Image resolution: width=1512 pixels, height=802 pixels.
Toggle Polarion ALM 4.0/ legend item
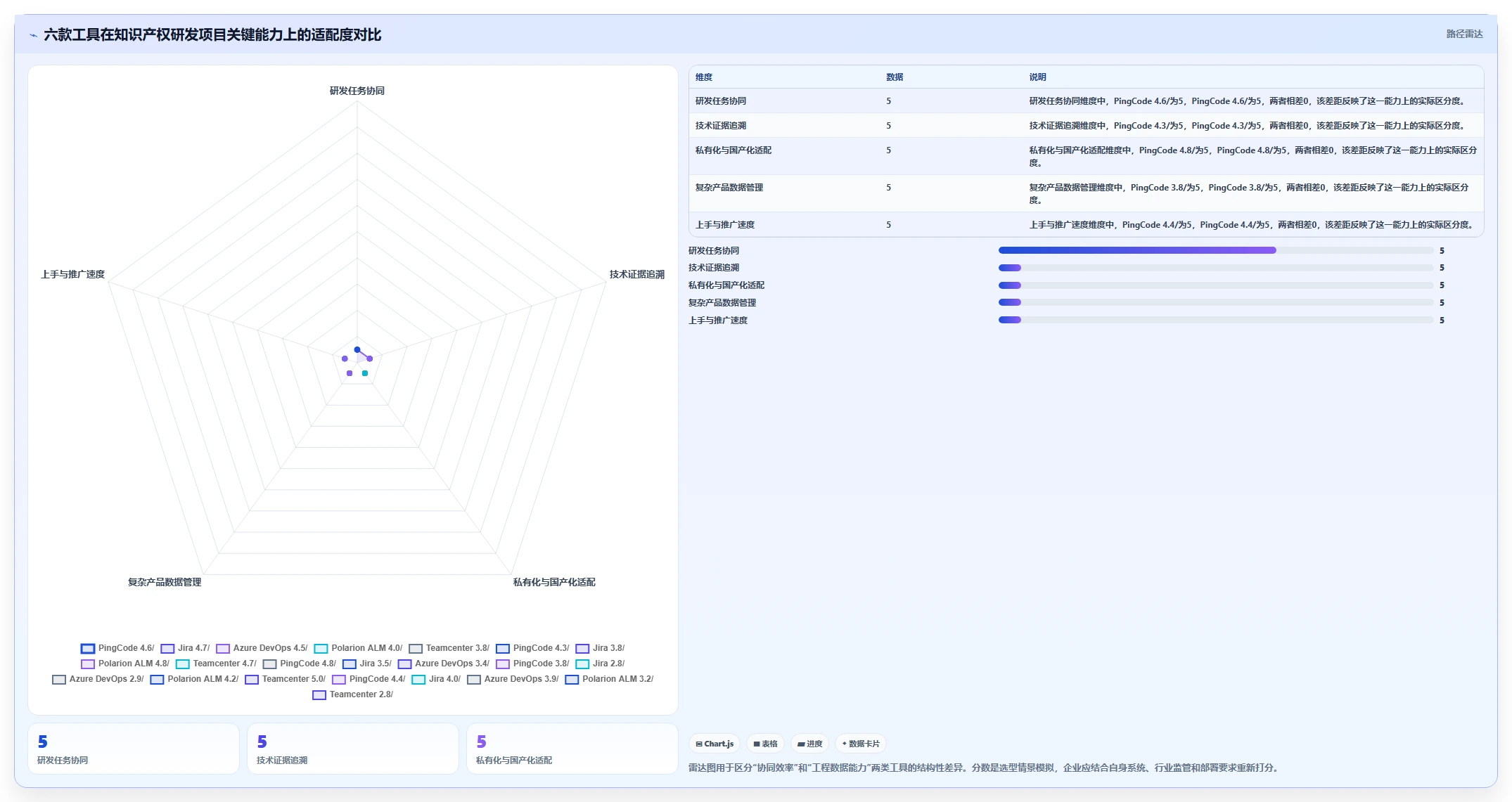tap(358, 648)
